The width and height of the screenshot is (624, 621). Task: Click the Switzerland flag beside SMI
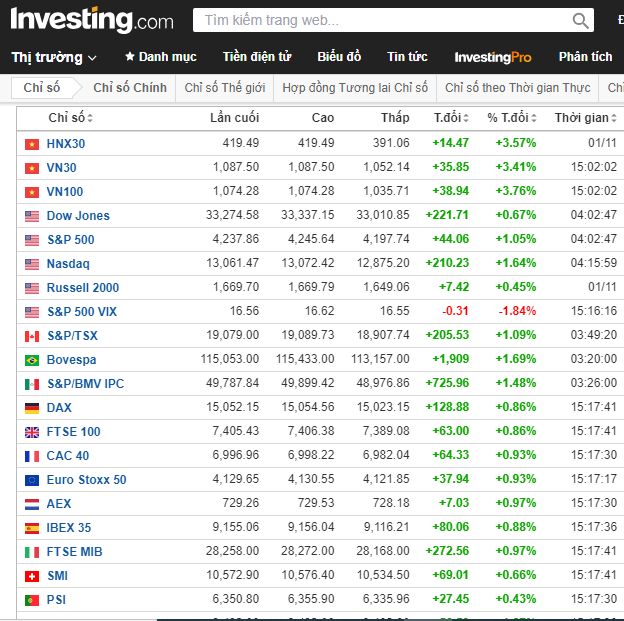point(32,576)
